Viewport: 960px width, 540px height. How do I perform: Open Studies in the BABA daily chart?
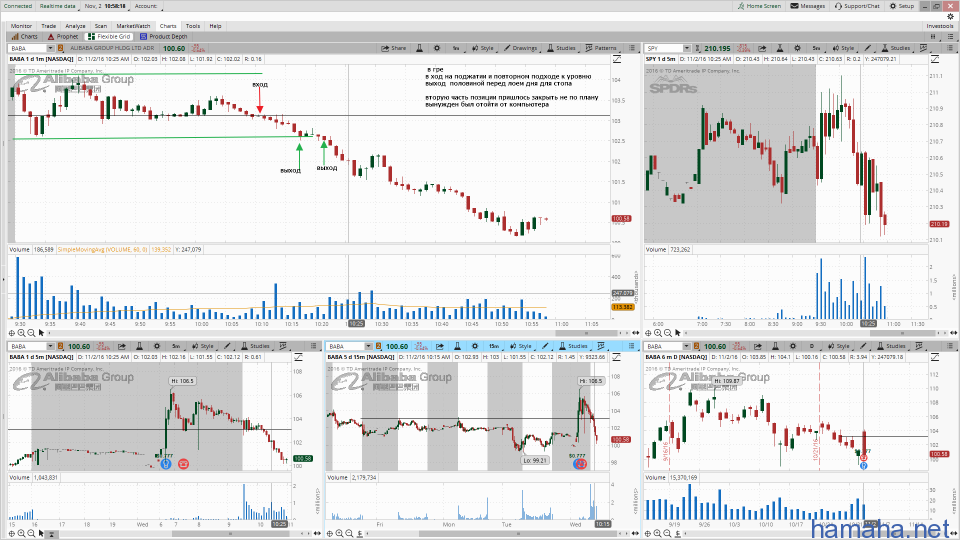(891, 347)
